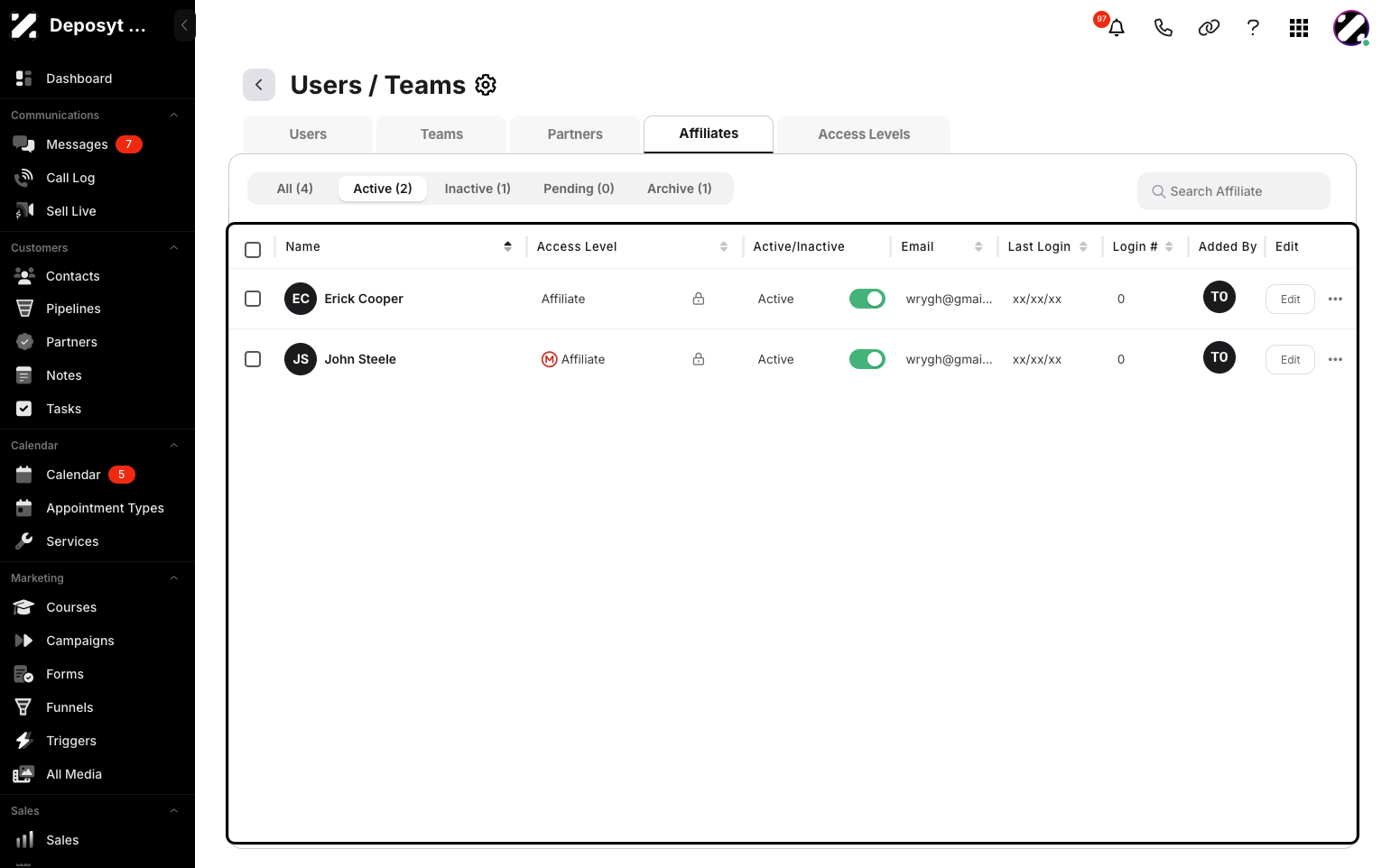This screenshot has height=868, width=1391.
Task: Toggle John Steele active switch
Action: click(x=867, y=359)
